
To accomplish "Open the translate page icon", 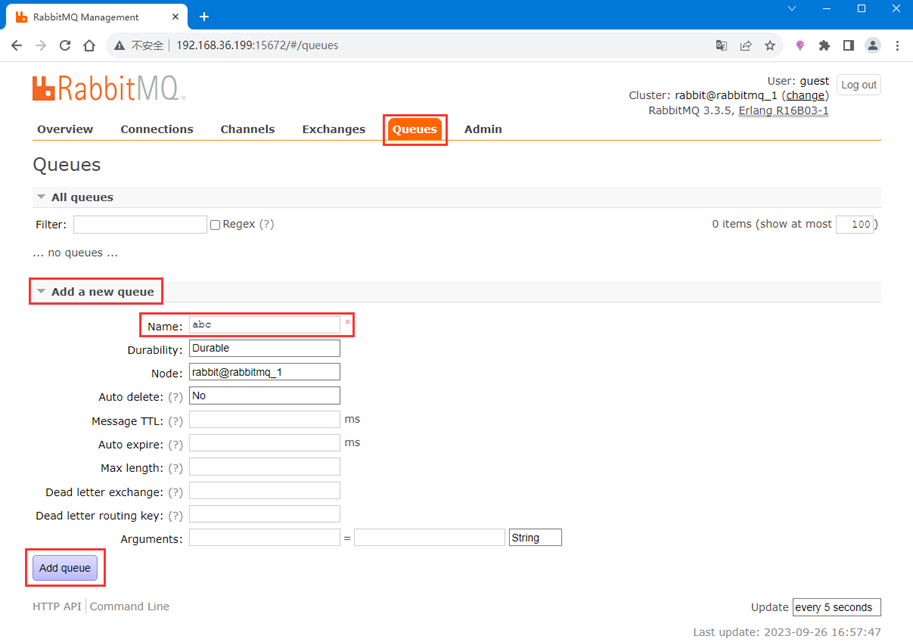I will point(721,45).
